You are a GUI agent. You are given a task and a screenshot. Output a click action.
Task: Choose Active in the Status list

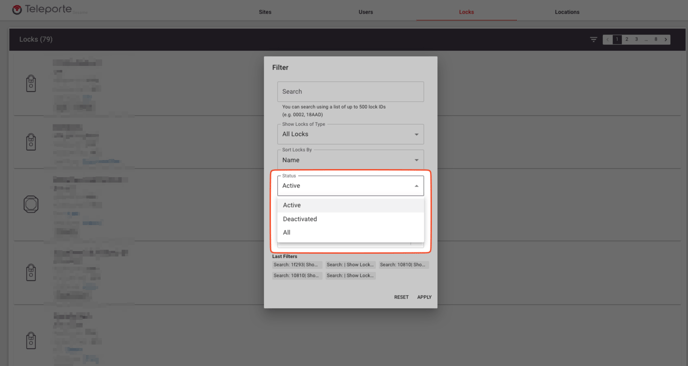pyautogui.click(x=351, y=205)
